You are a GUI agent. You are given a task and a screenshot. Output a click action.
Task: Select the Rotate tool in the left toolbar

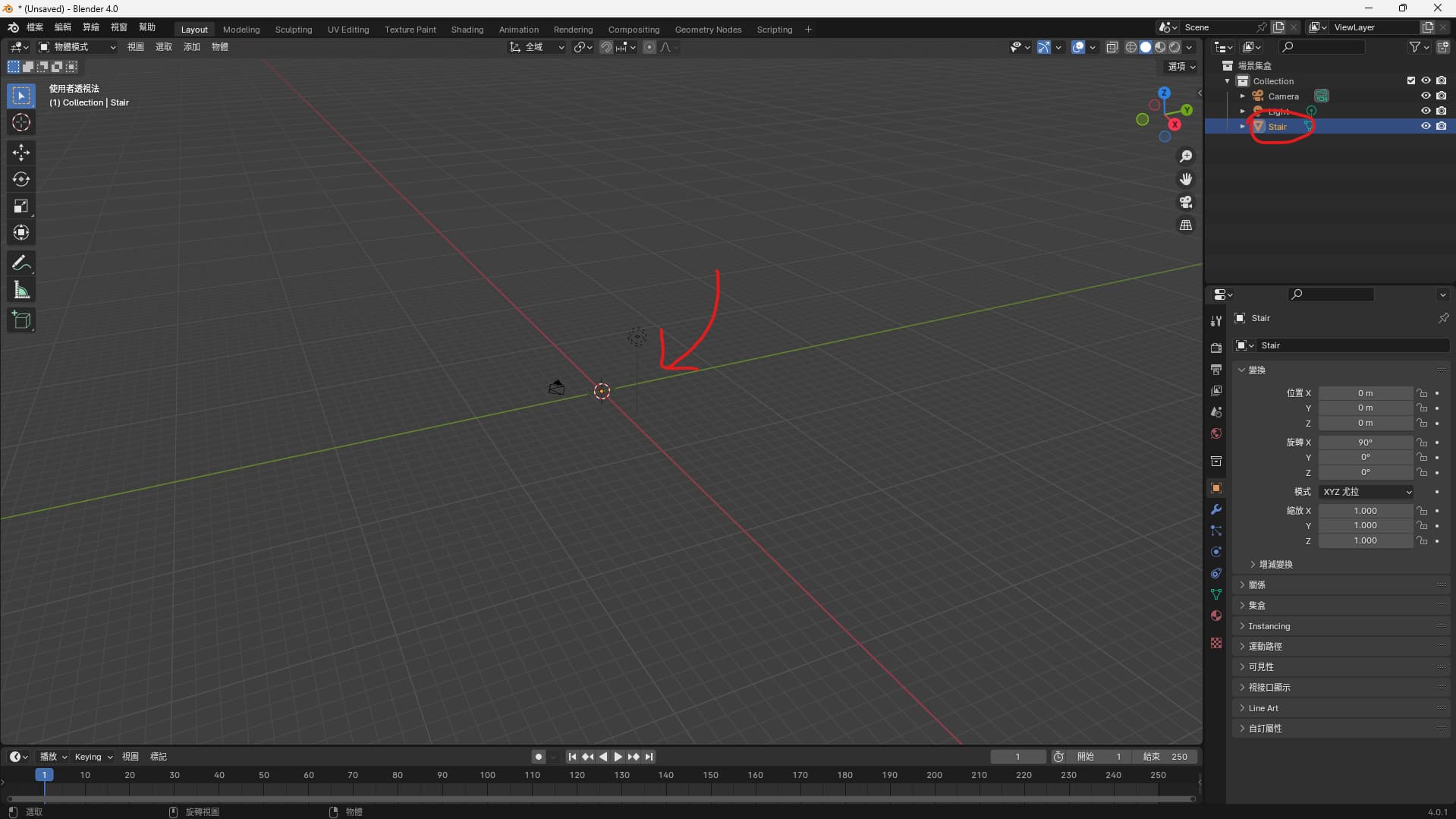21,179
